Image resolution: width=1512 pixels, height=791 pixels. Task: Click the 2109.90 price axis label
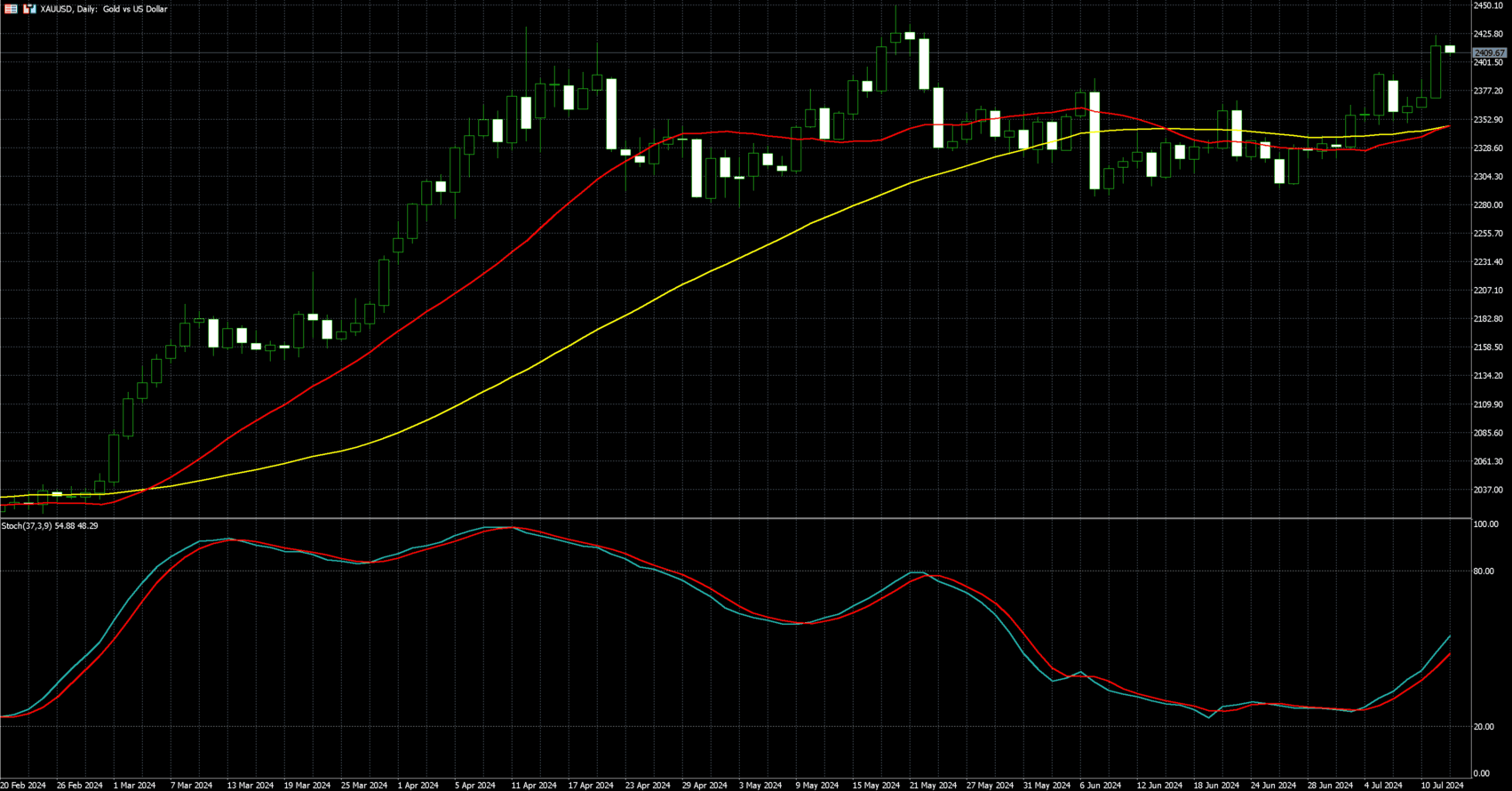click(x=1488, y=404)
